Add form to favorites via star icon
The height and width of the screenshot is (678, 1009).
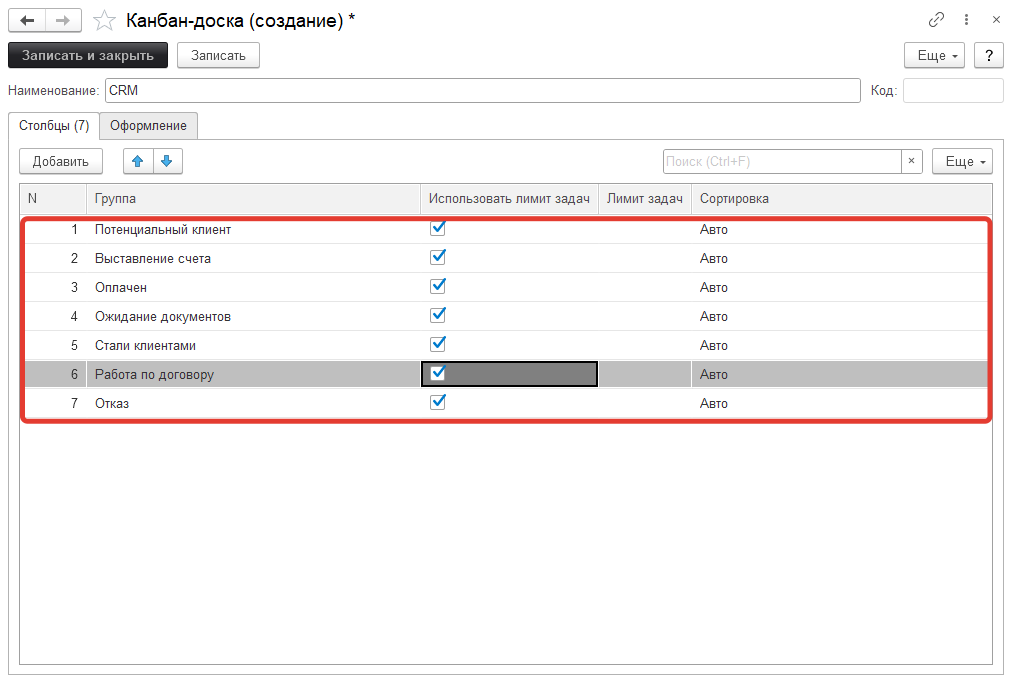pos(103,19)
